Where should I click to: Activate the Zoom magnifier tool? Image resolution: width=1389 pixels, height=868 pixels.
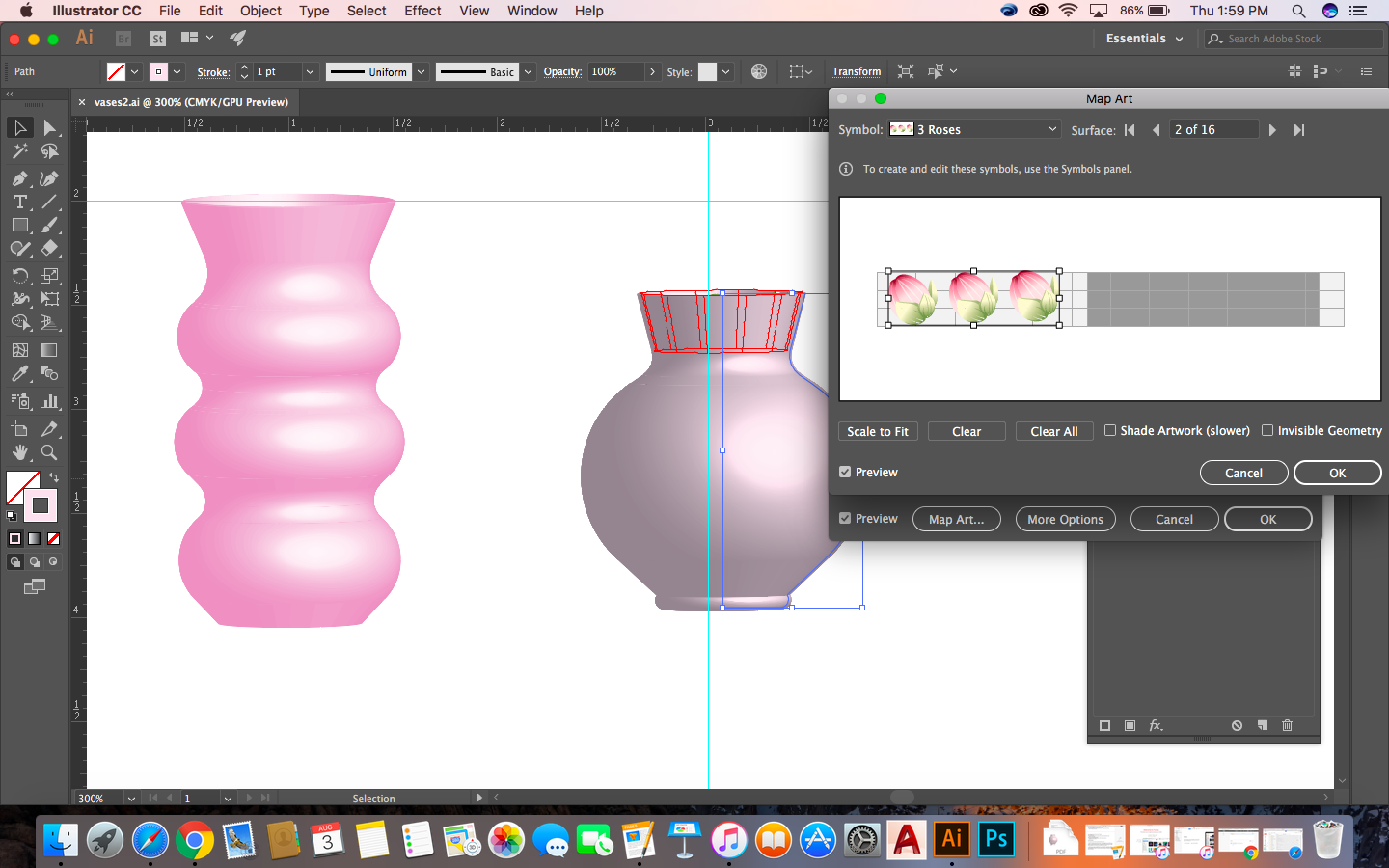tap(49, 452)
